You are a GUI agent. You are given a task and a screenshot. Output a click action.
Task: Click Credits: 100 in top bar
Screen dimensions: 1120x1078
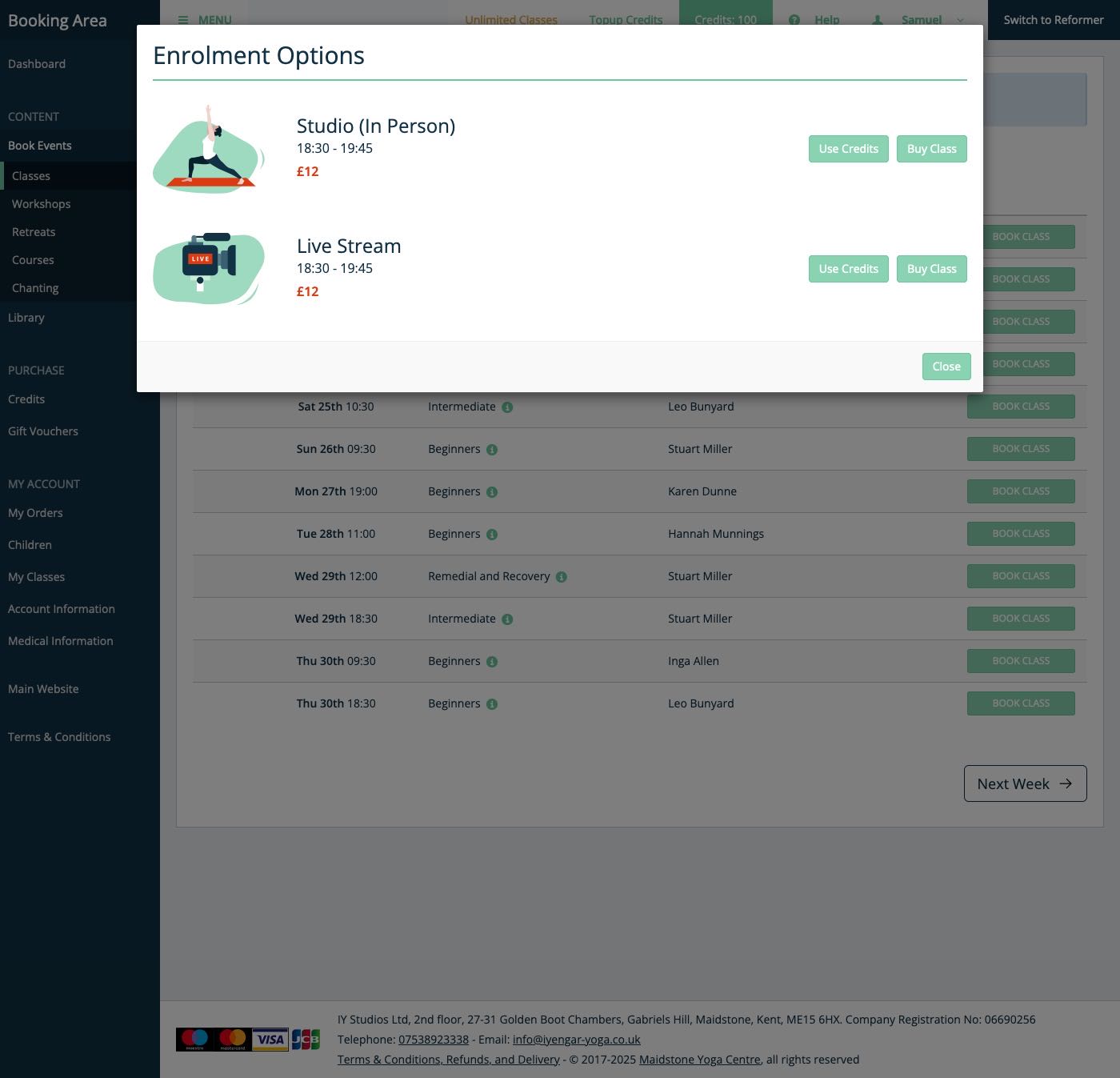coord(726,20)
